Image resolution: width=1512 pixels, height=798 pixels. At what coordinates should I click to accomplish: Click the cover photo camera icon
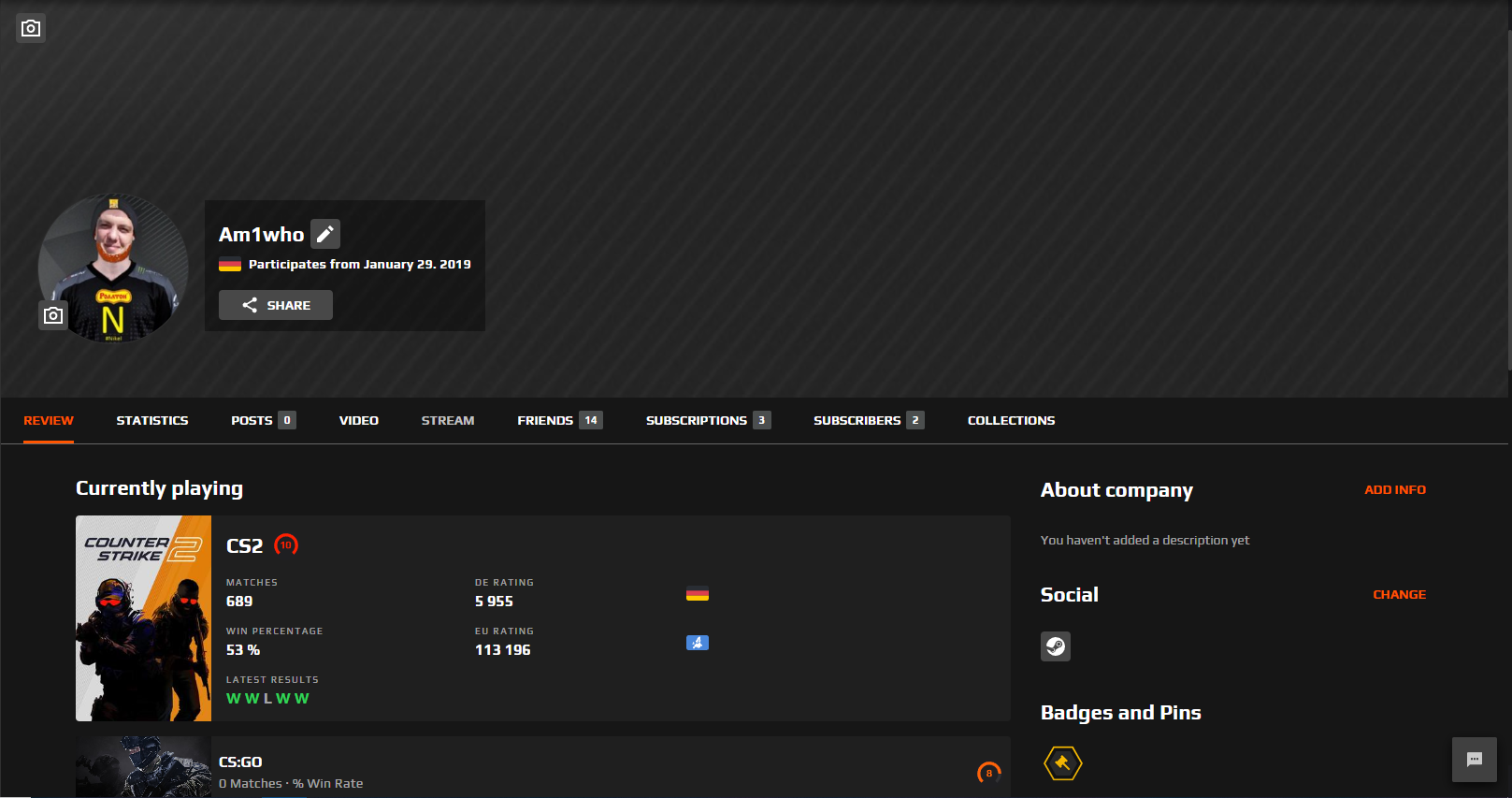pyautogui.click(x=31, y=28)
